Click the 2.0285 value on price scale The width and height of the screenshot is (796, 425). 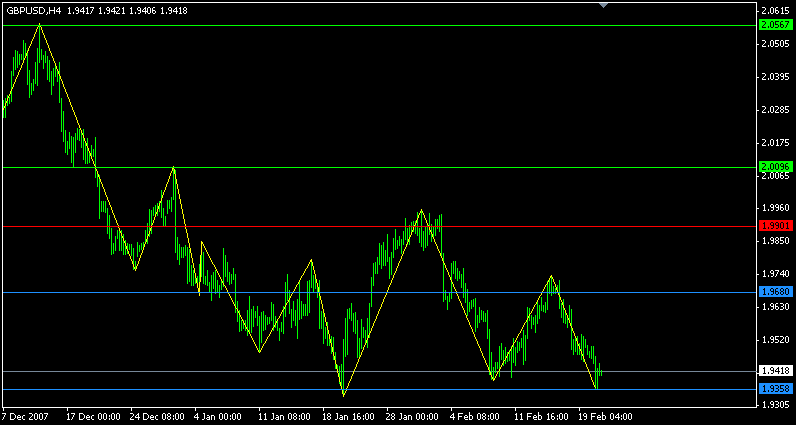coord(775,110)
